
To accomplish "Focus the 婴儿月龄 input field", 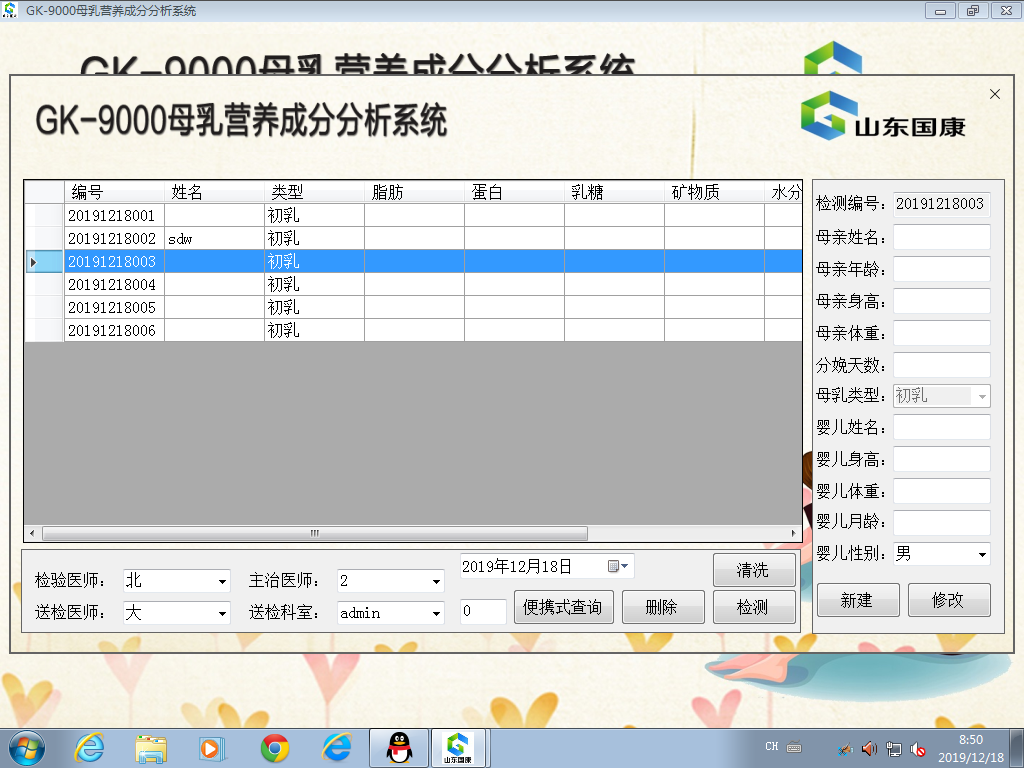I will [942, 522].
